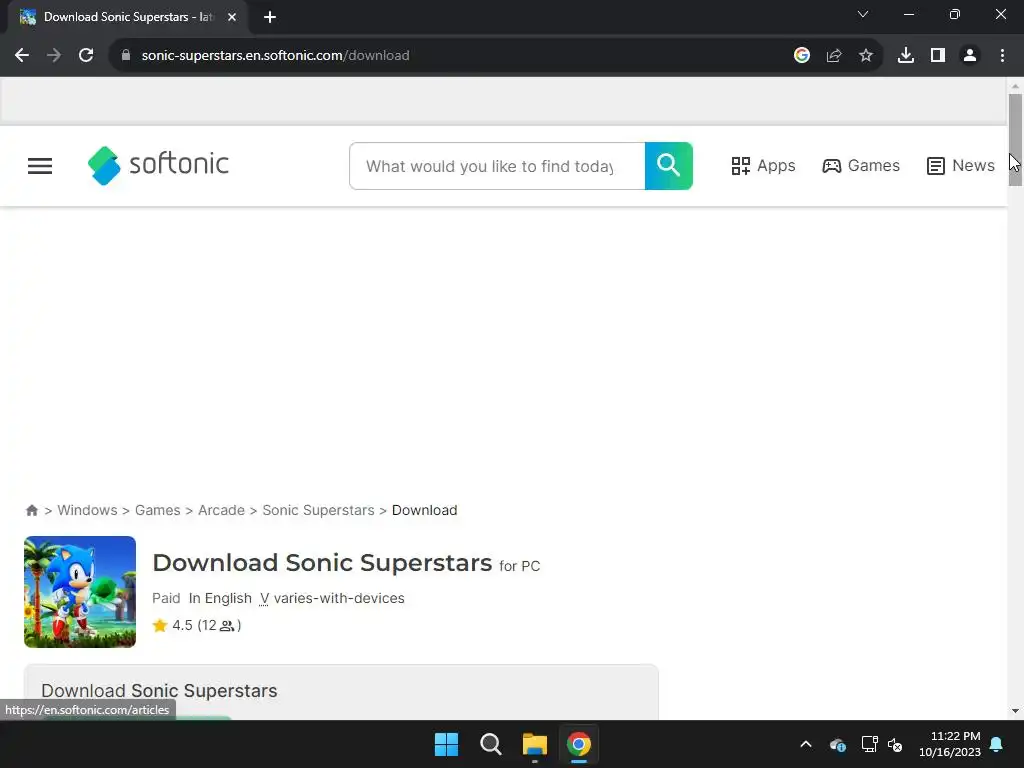
Task: Click the 4.5 star rating
Action: [173, 625]
